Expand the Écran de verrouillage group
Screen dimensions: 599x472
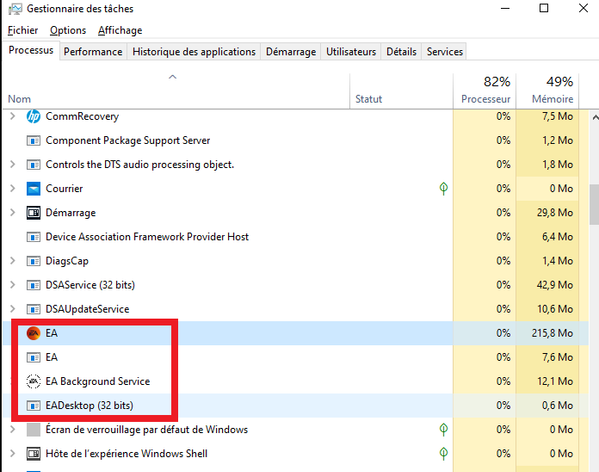13,430
